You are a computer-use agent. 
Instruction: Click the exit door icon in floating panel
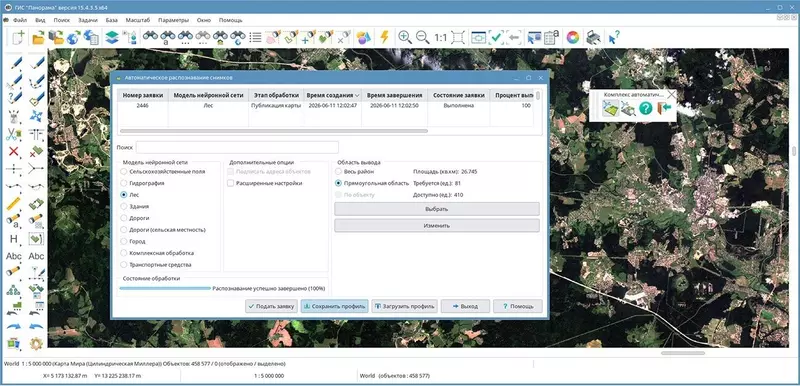(663, 108)
